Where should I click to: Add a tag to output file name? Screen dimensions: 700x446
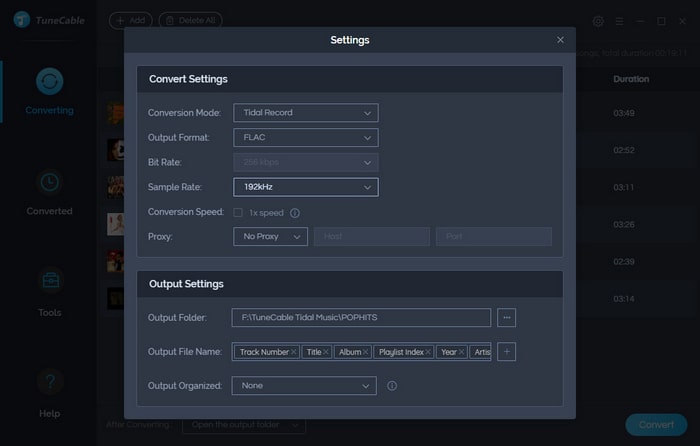506,352
